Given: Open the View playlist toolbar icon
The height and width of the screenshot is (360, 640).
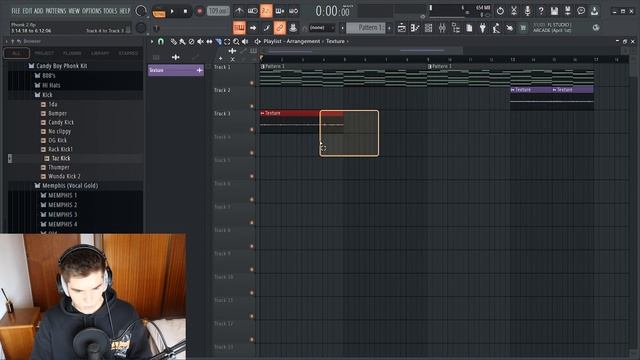Looking at the screenshot, I should (402, 28).
